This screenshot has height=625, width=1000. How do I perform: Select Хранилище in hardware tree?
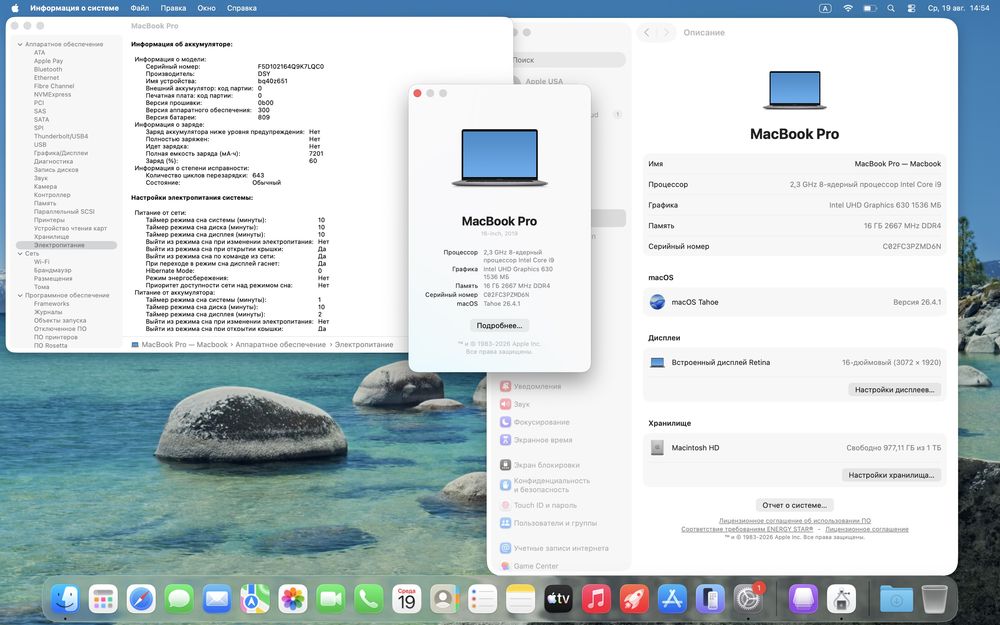coord(51,237)
